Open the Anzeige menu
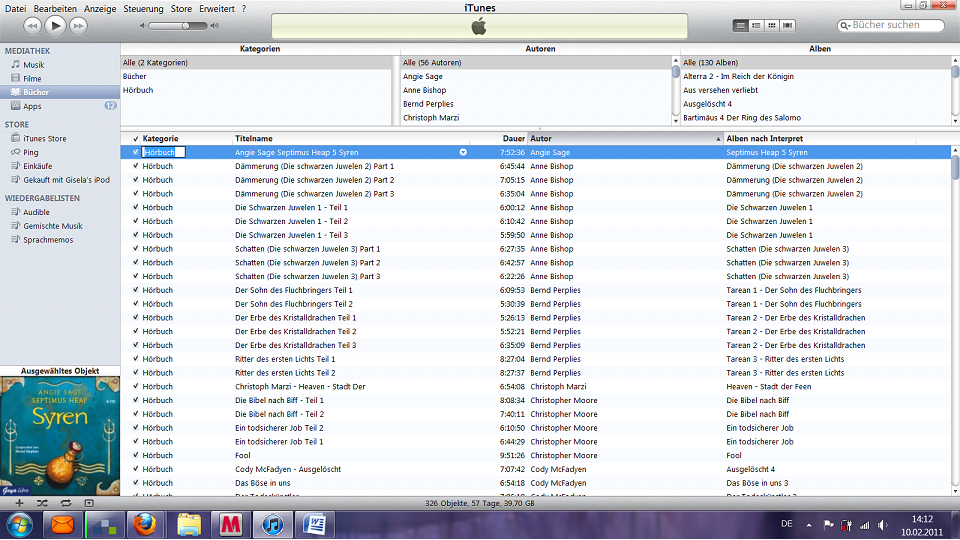Screen dimensions: 960x540 point(100,9)
